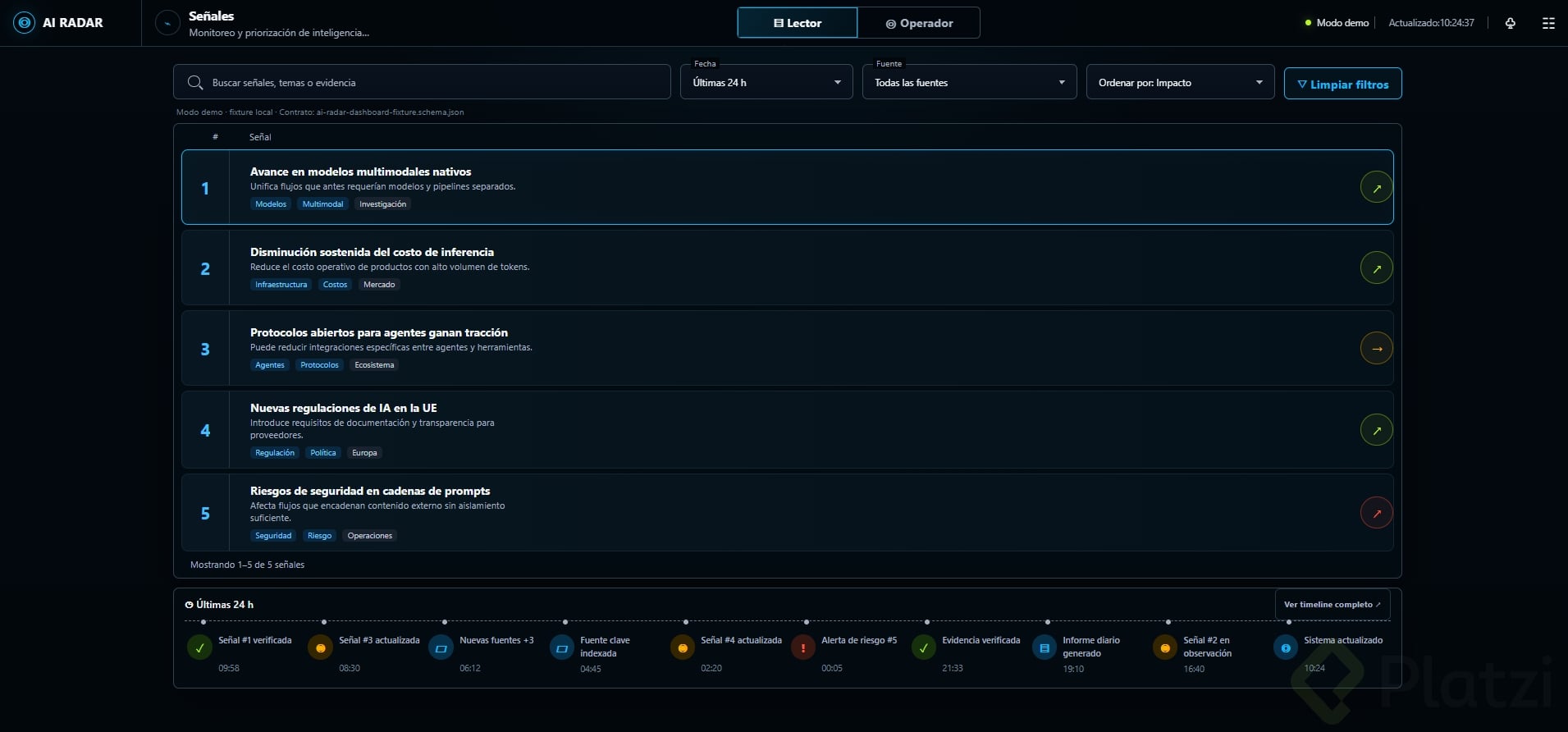This screenshot has height=732, width=1568.
Task: Open red trend arrow for Riesgos de seguridad
Action: click(1377, 513)
